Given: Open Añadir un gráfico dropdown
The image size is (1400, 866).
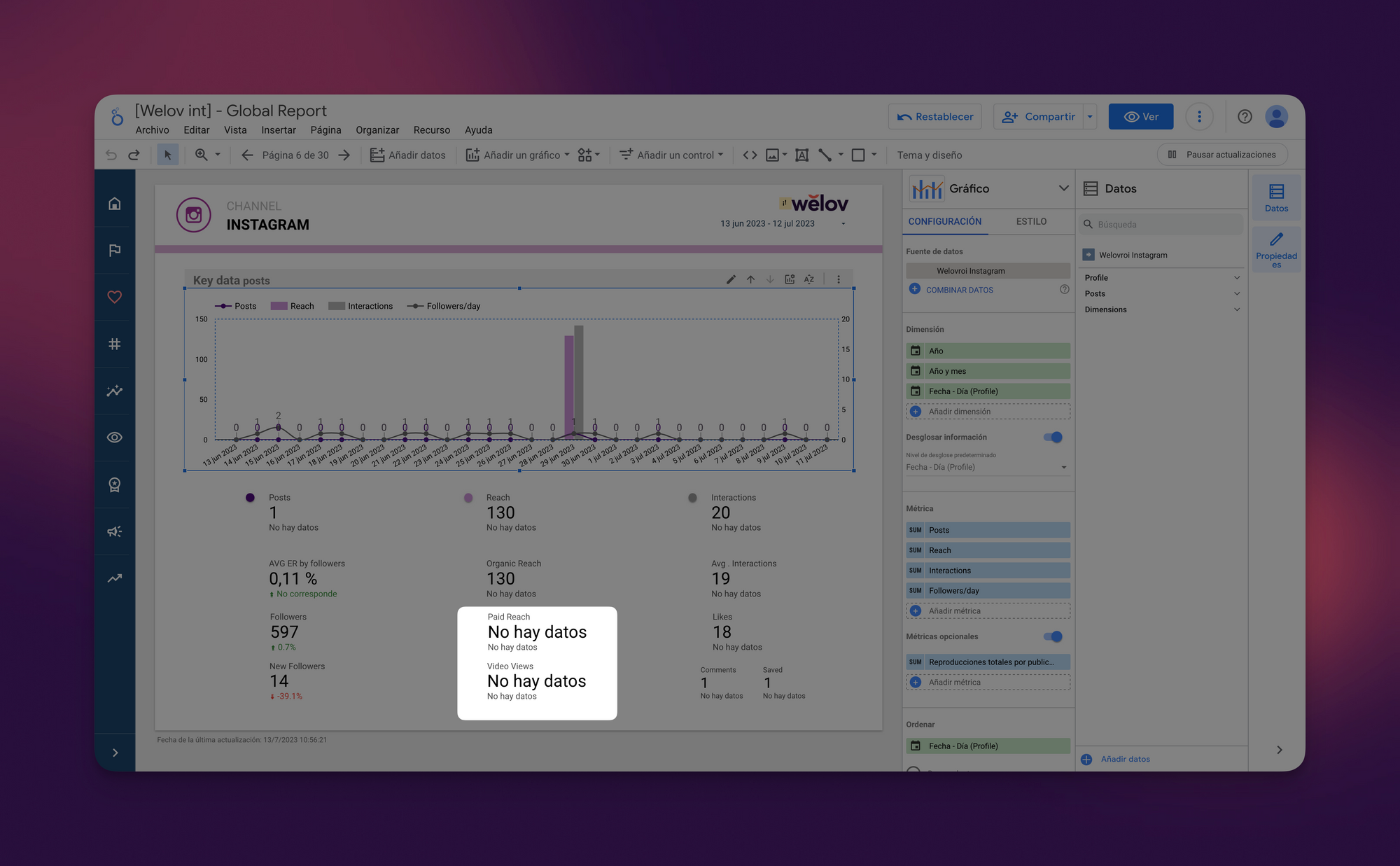Looking at the screenshot, I should click(518, 155).
